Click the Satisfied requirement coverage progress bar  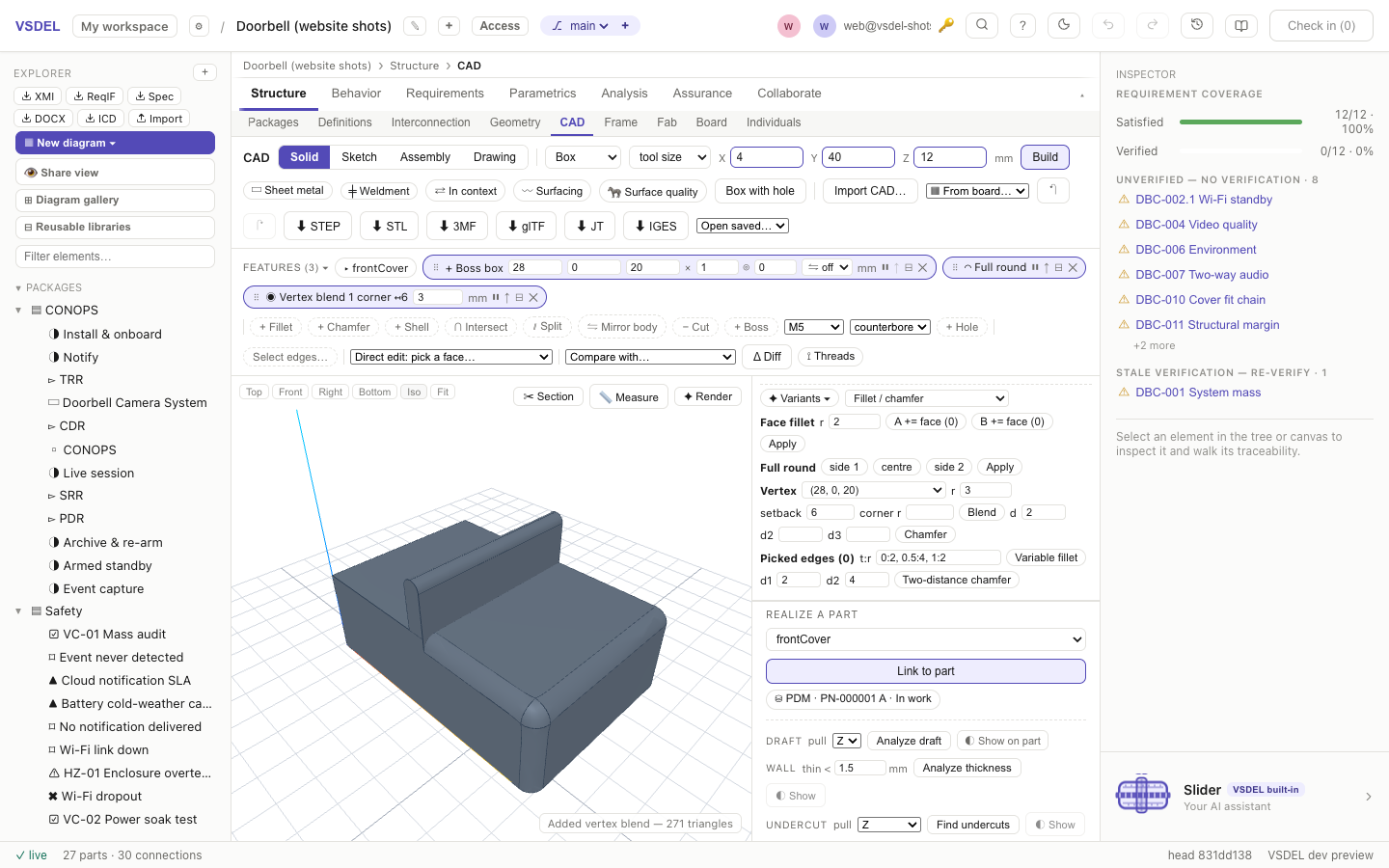(1240, 122)
